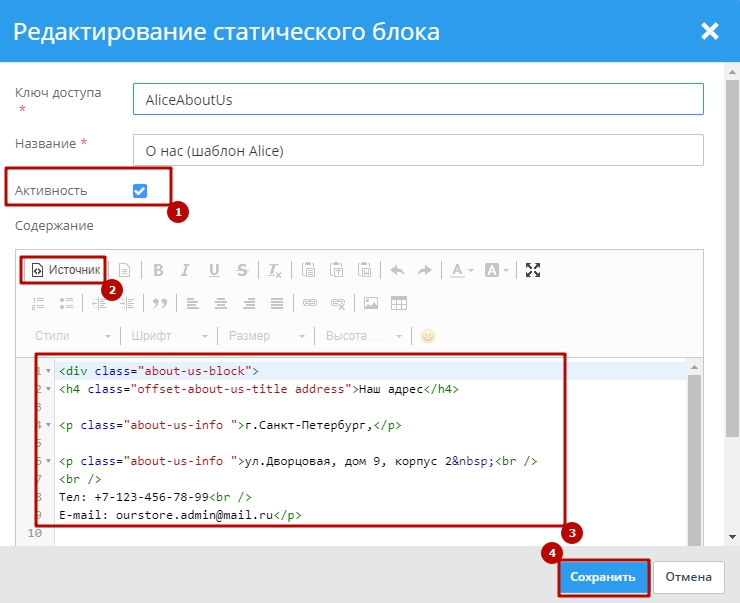Image resolution: width=740 pixels, height=603 pixels.
Task: Click the Сохранить button
Action: click(603, 577)
